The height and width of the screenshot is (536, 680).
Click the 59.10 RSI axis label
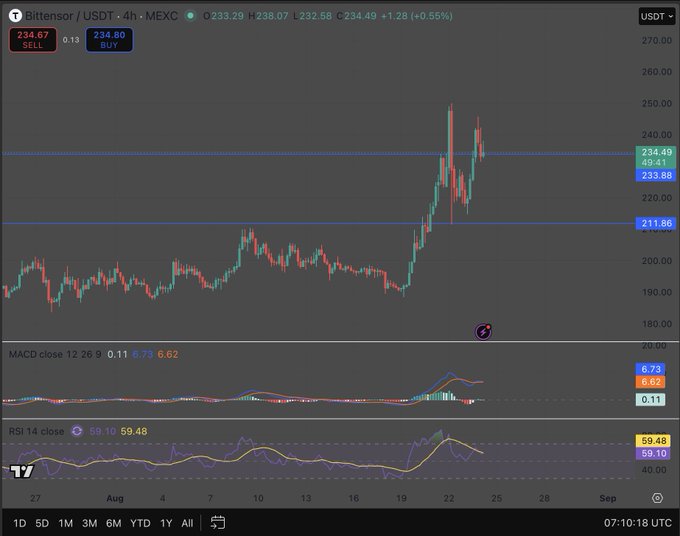tap(653, 453)
